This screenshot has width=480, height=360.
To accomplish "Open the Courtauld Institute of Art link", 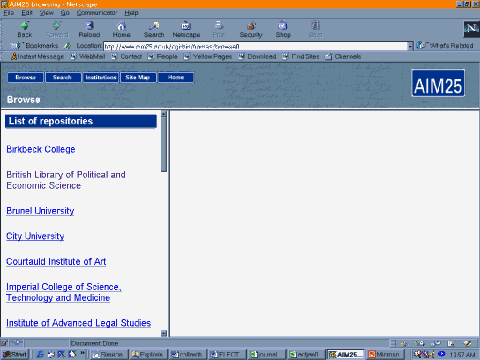I will (56, 262).
